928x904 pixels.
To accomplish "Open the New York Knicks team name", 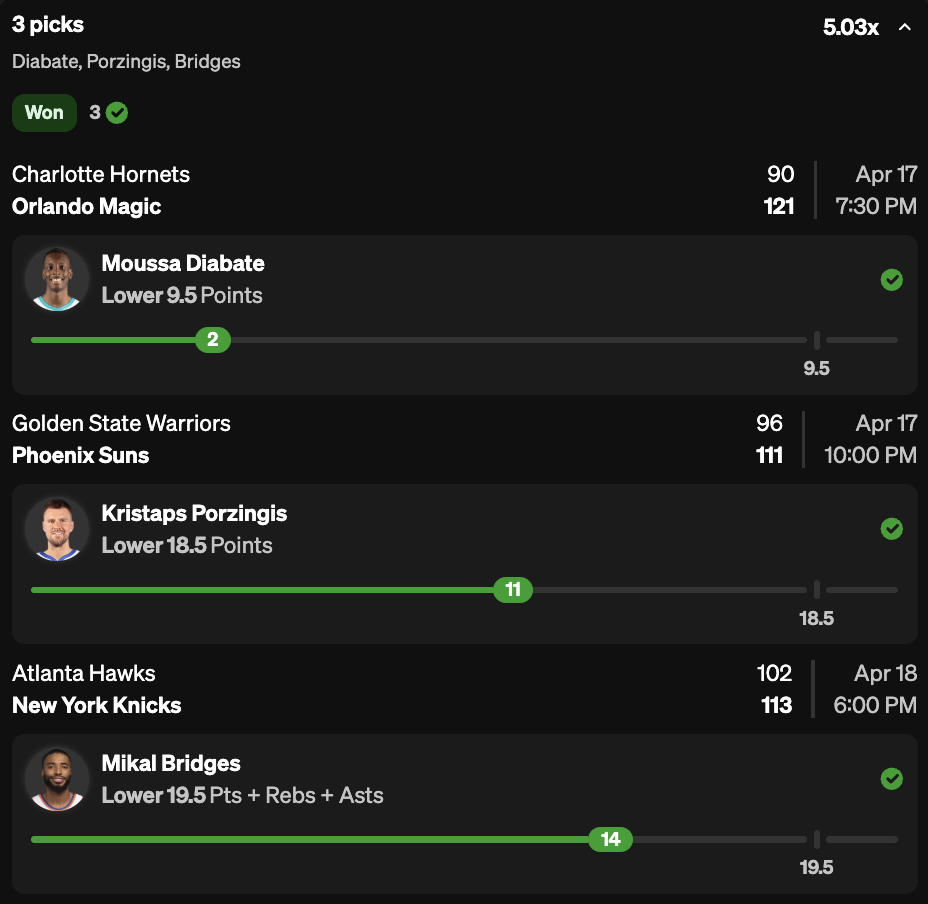I will (97, 705).
